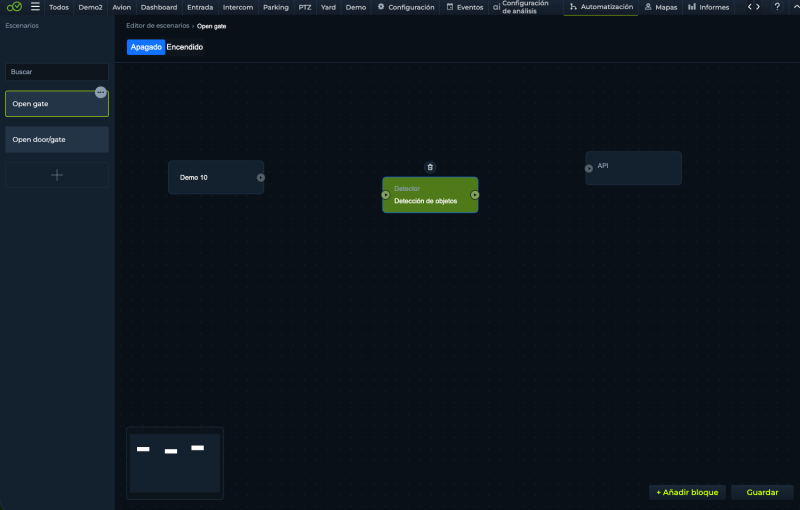800x510 pixels.
Task: Add new scenario with plus tile
Action: click(x=57, y=175)
